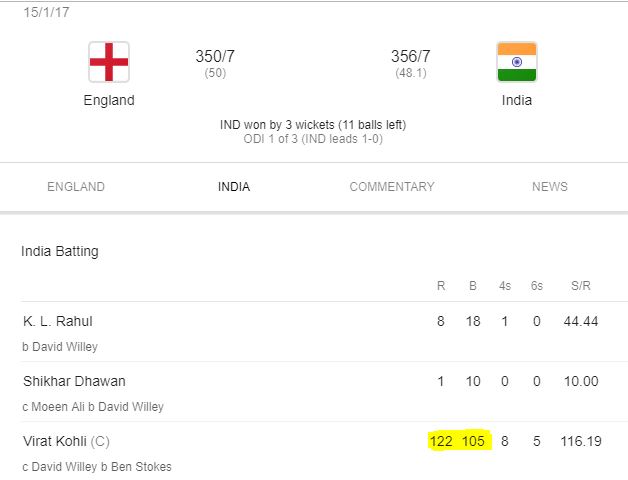Click Shikhar Dhawan's name

74,382
